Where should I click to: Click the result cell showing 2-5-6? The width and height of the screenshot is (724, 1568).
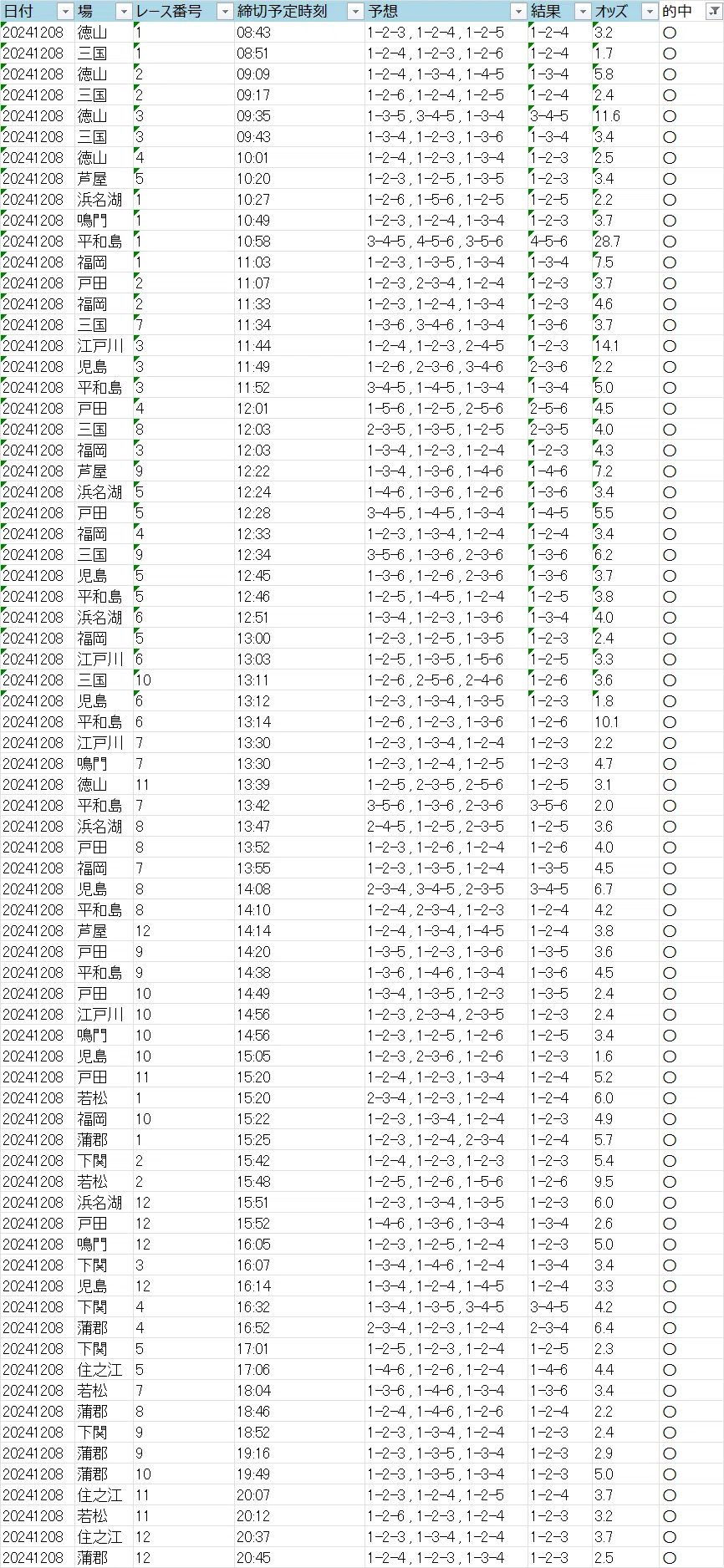560,409
